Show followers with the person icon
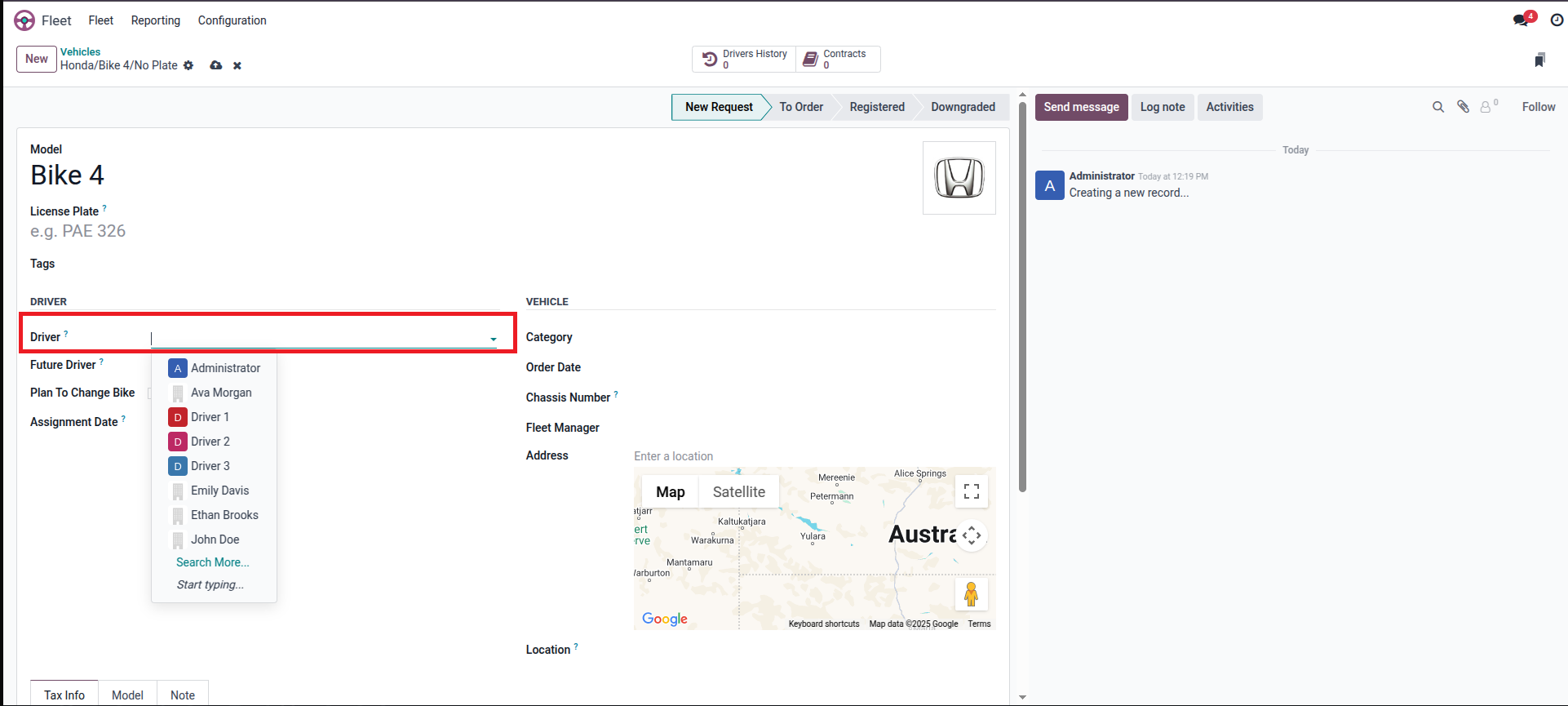 click(1489, 106)
